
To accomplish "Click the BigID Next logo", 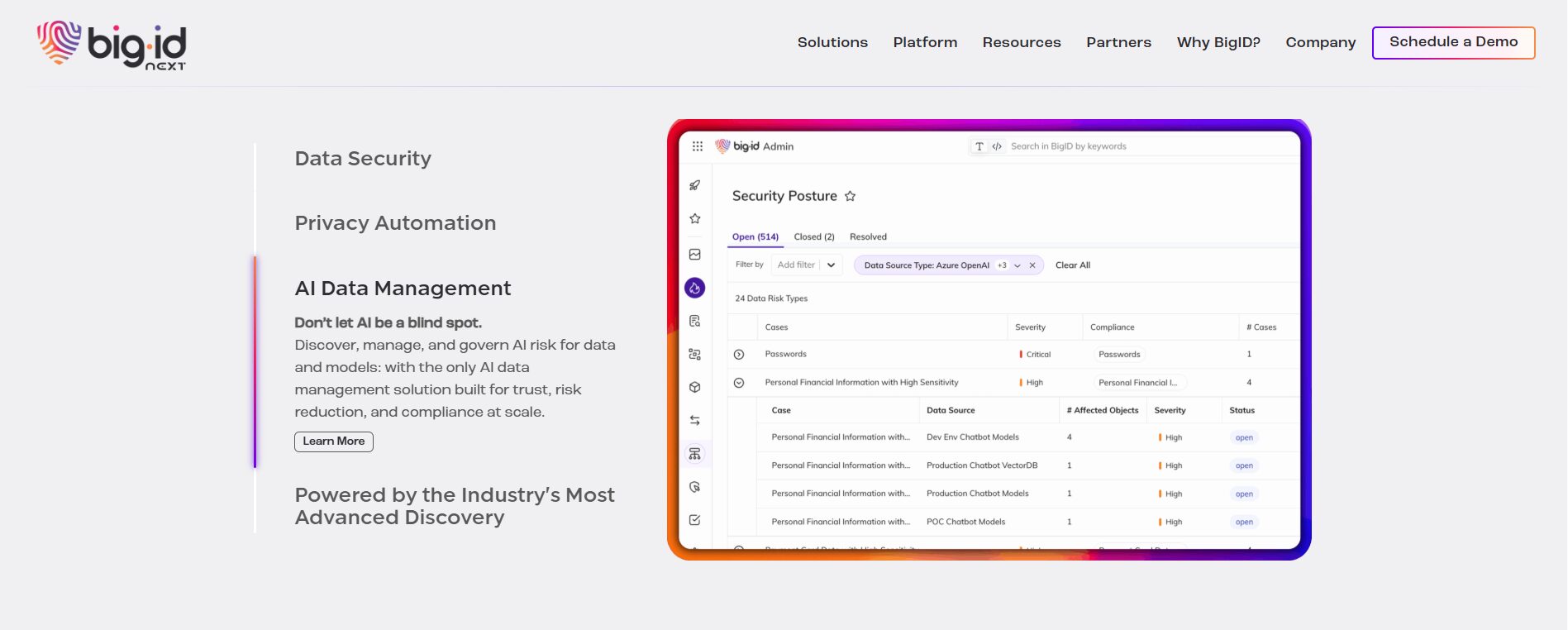I will point(112,45).
